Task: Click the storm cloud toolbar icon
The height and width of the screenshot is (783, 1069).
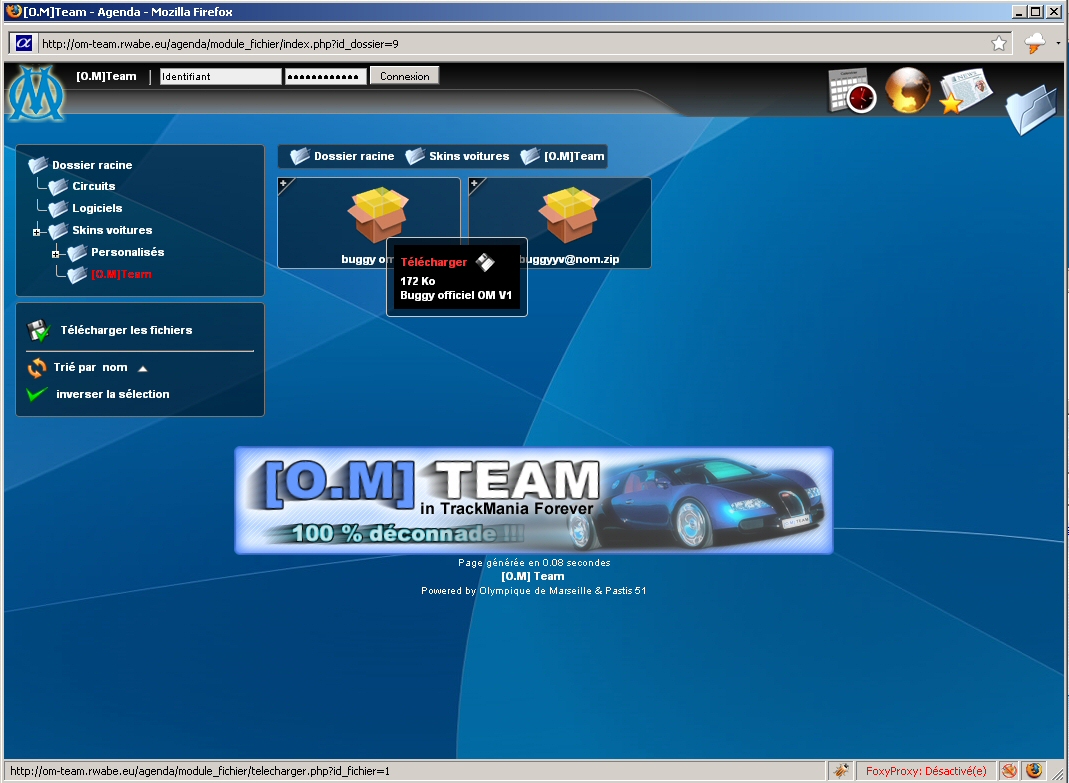Action: coord(1034,43)
